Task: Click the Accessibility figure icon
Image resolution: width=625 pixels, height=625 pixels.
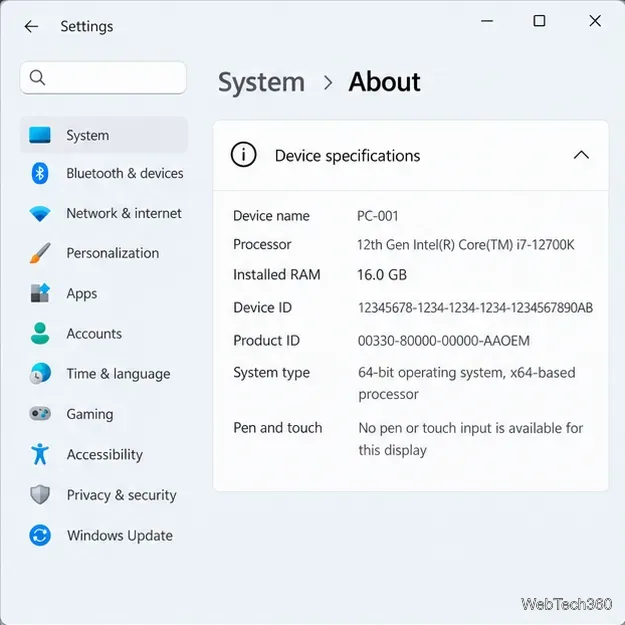Action: tap(40, 454)
